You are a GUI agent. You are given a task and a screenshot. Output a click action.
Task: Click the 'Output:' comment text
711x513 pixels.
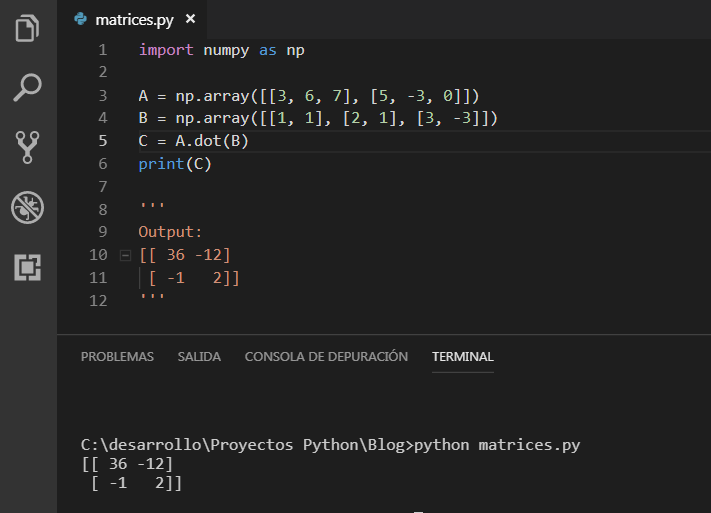pyautogui.click(x=170, y=232)
